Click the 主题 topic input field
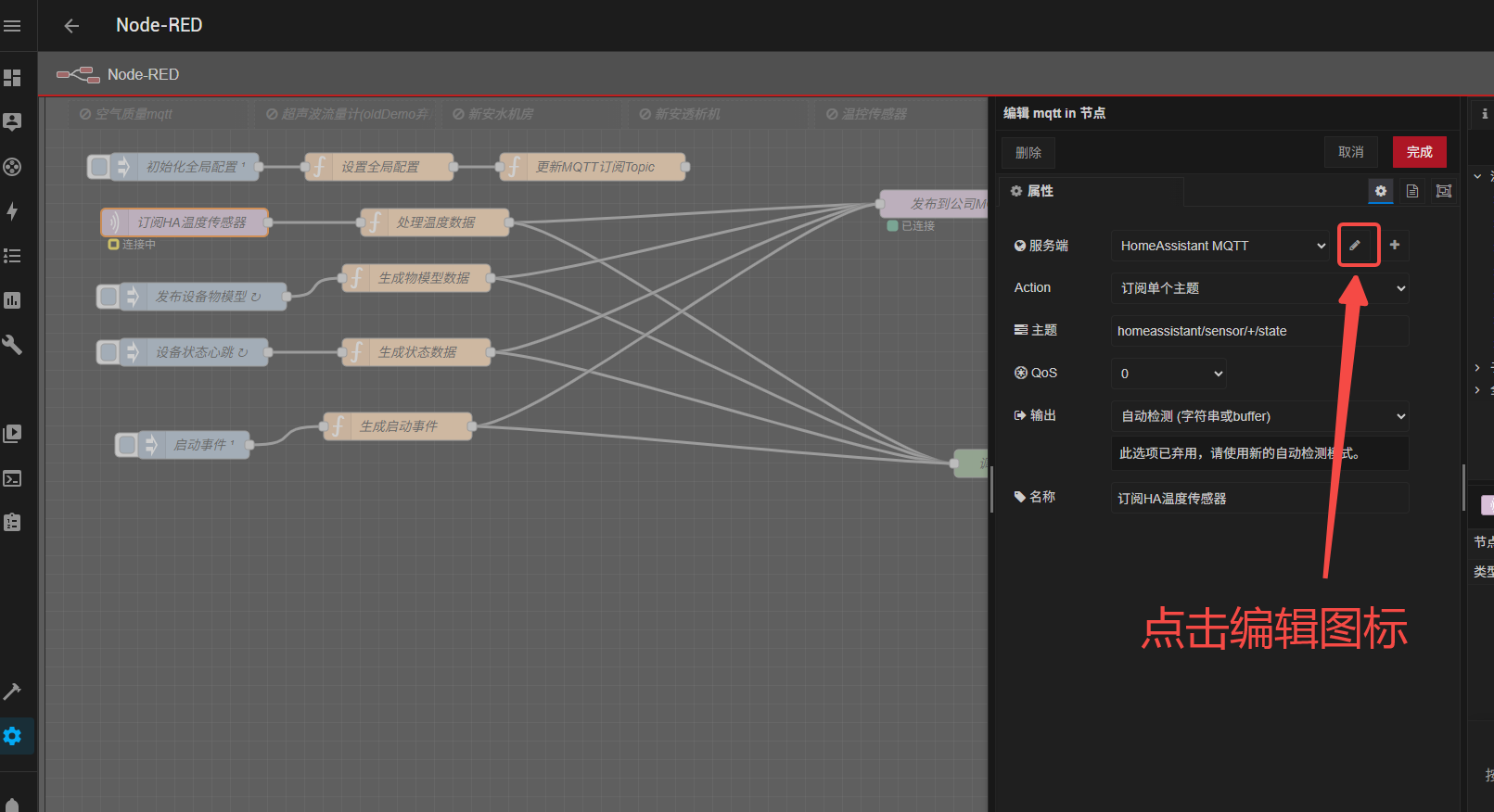 pos(1259,331)
